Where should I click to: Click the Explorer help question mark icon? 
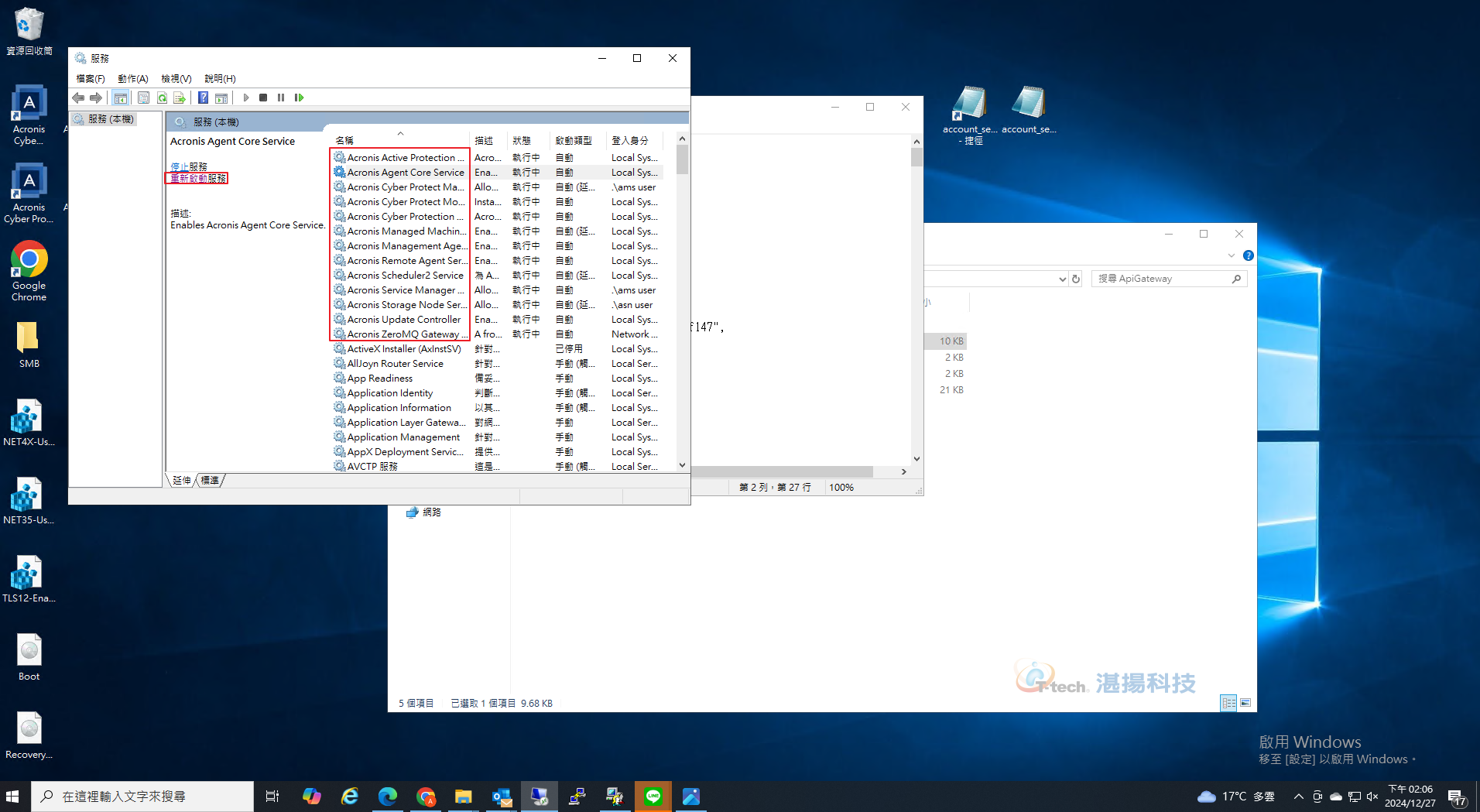pos(1249,255)
